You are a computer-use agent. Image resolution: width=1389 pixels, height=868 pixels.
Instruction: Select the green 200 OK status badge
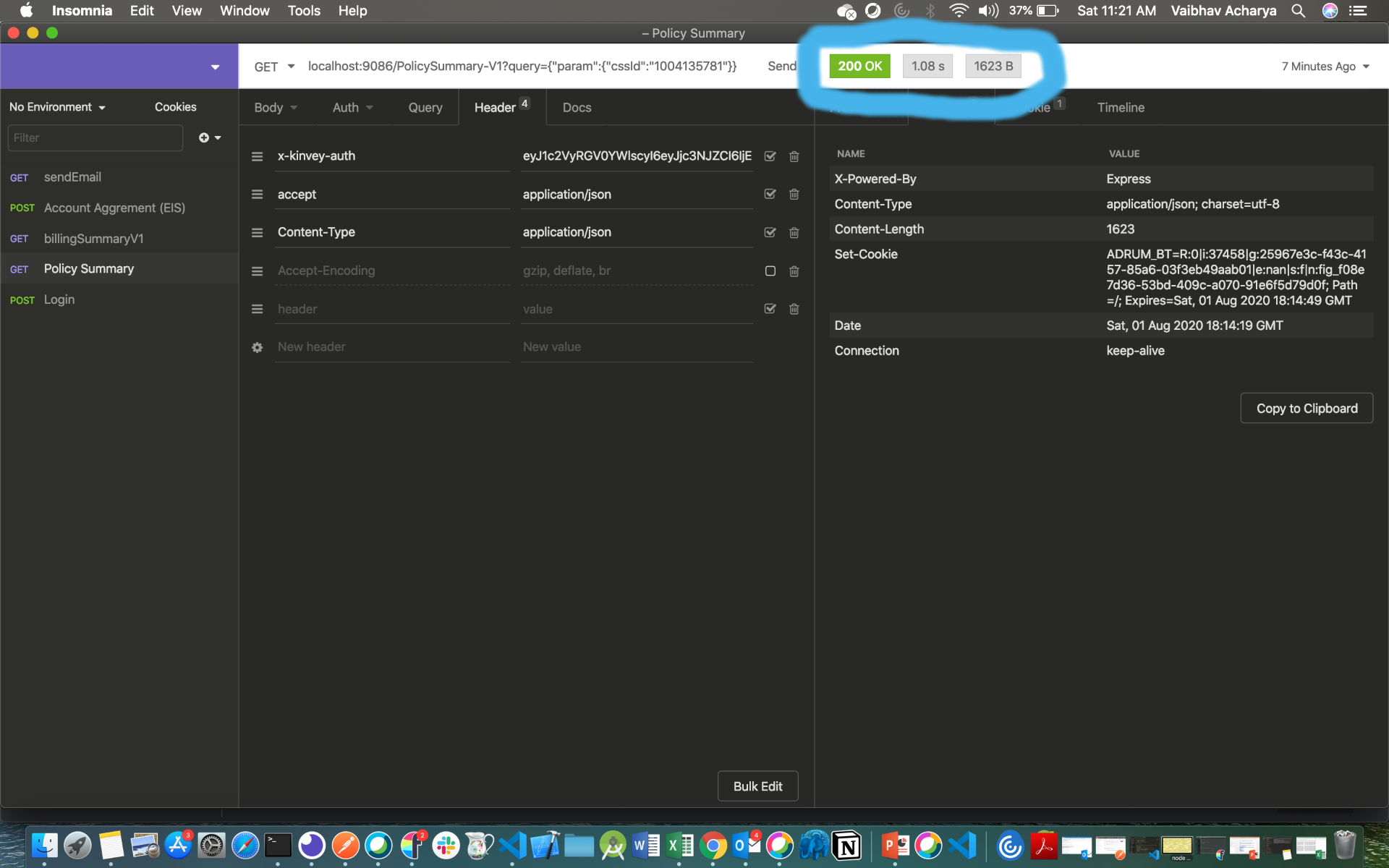coord(859,66)
